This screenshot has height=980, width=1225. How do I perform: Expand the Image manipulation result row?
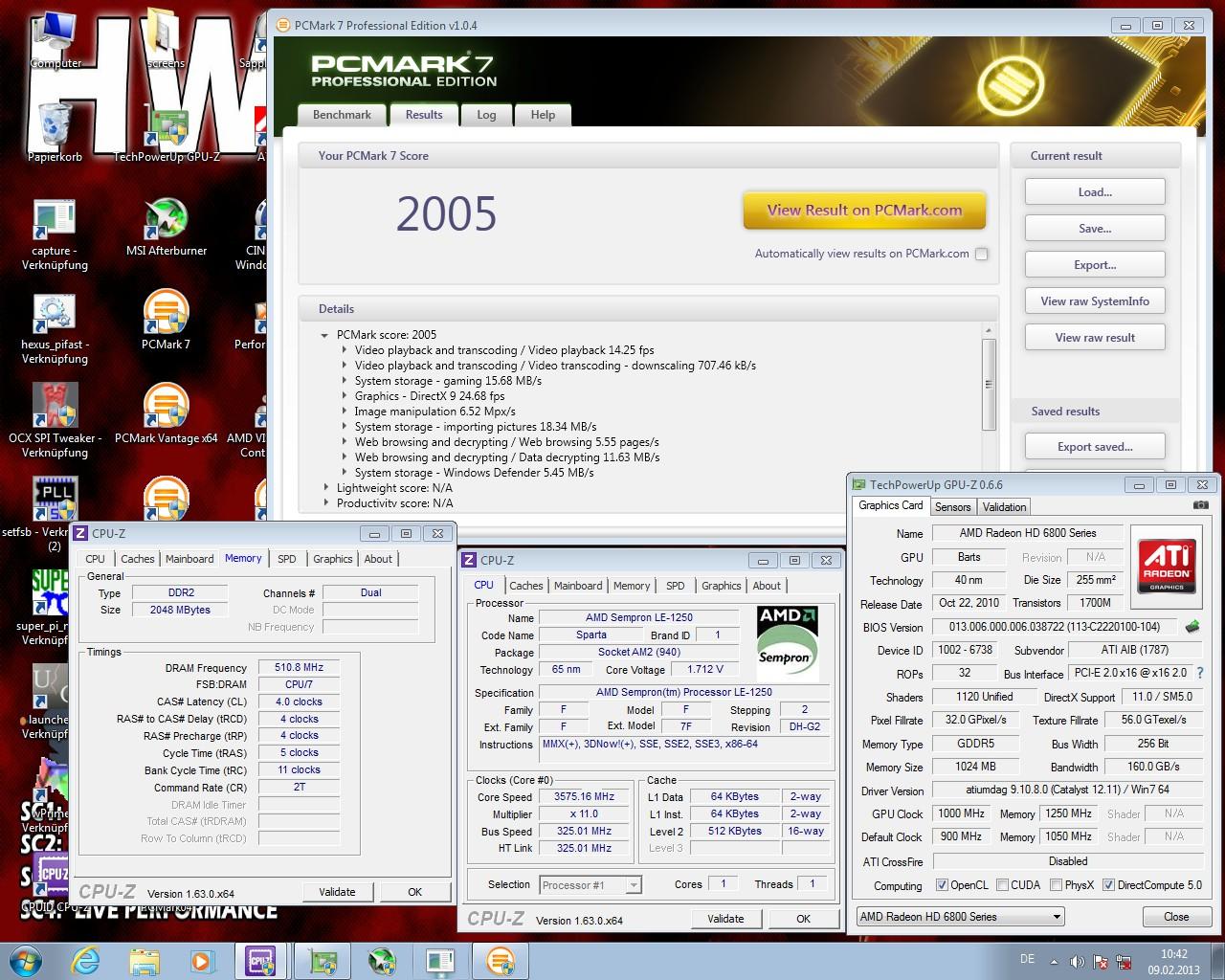(x=345, y=412)
